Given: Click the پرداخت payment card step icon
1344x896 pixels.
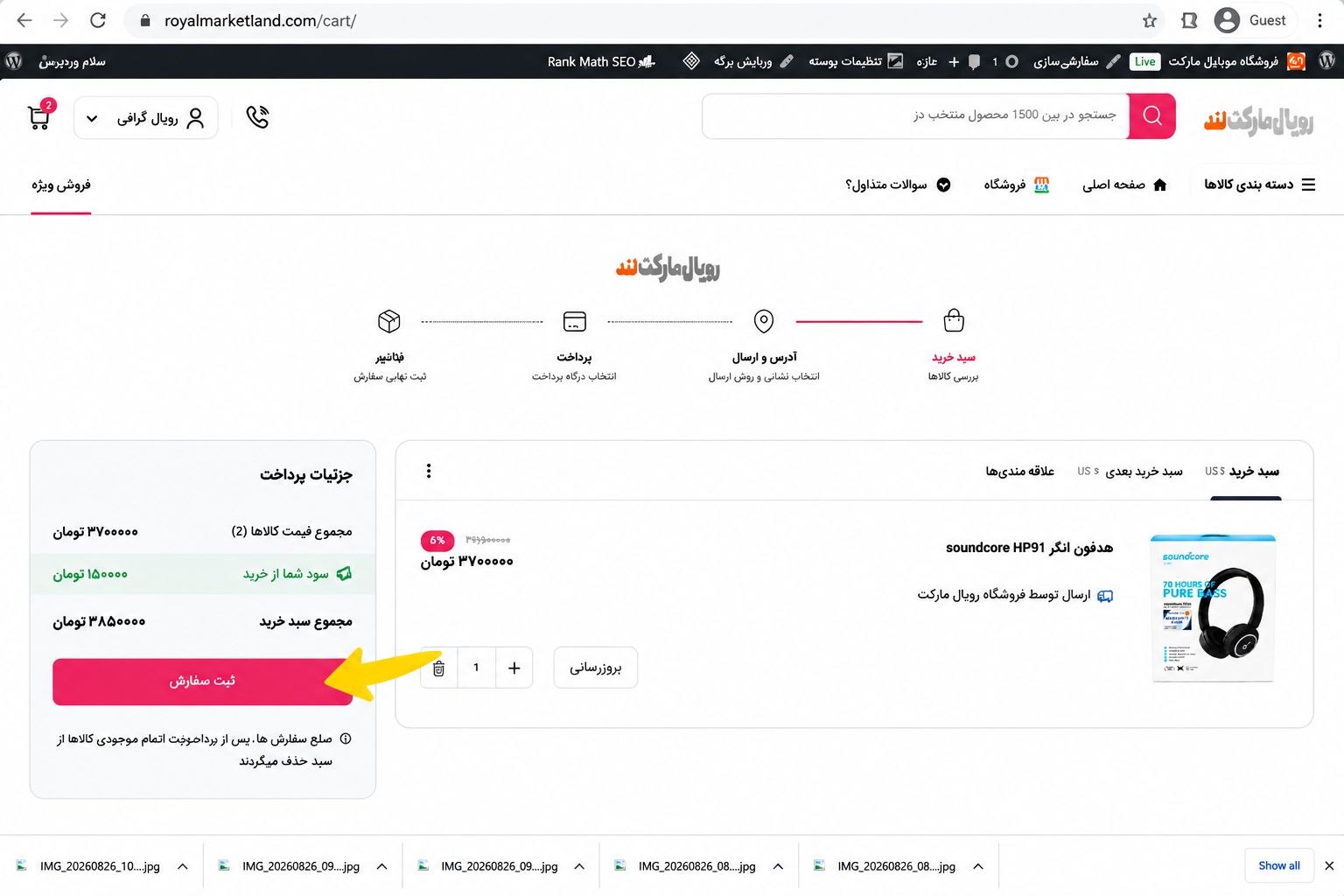Looking at the screenshot, I should (x=575, y=321).
